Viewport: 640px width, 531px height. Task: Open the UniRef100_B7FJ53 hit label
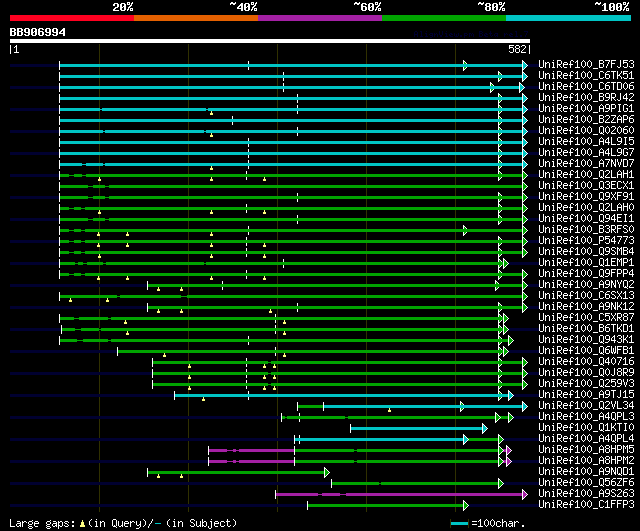[x=586, y=64]
